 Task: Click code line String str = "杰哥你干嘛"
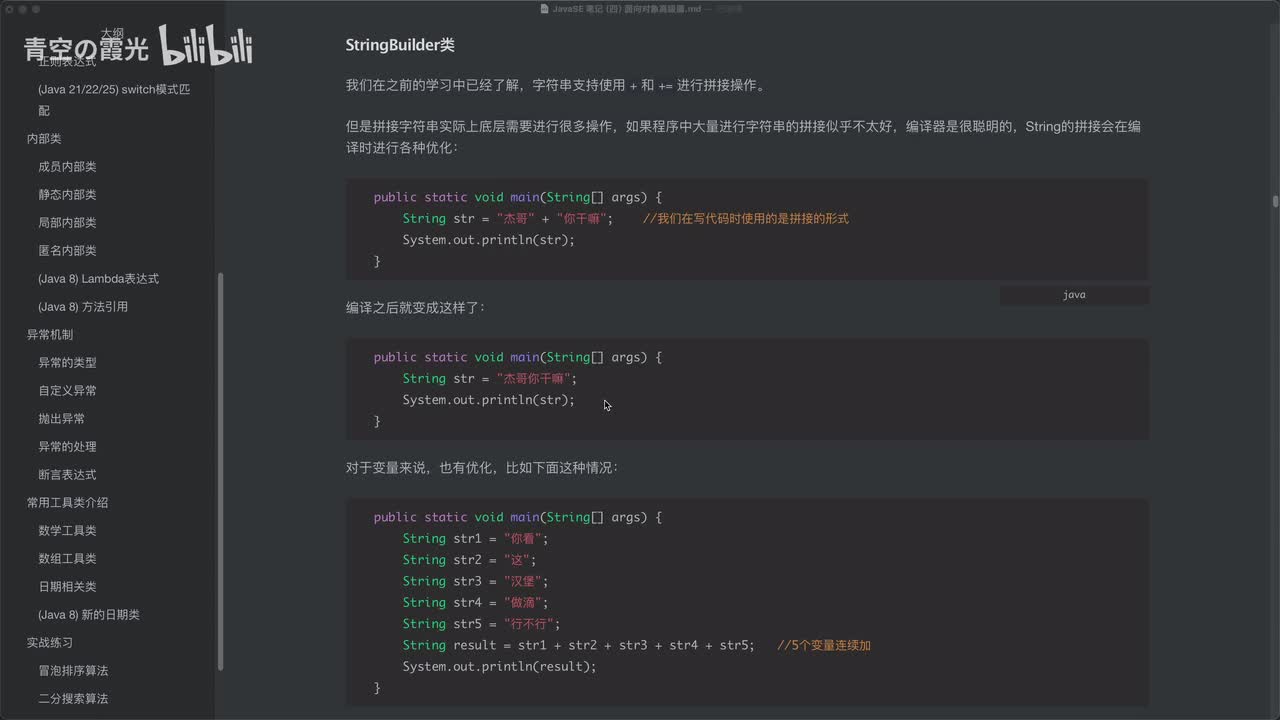pos(490,379)
